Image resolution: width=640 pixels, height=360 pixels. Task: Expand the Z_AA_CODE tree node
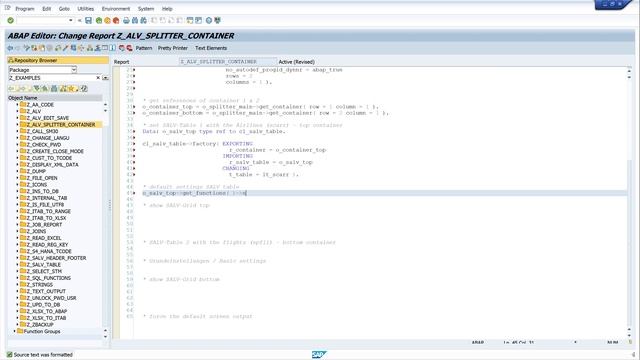17,104
